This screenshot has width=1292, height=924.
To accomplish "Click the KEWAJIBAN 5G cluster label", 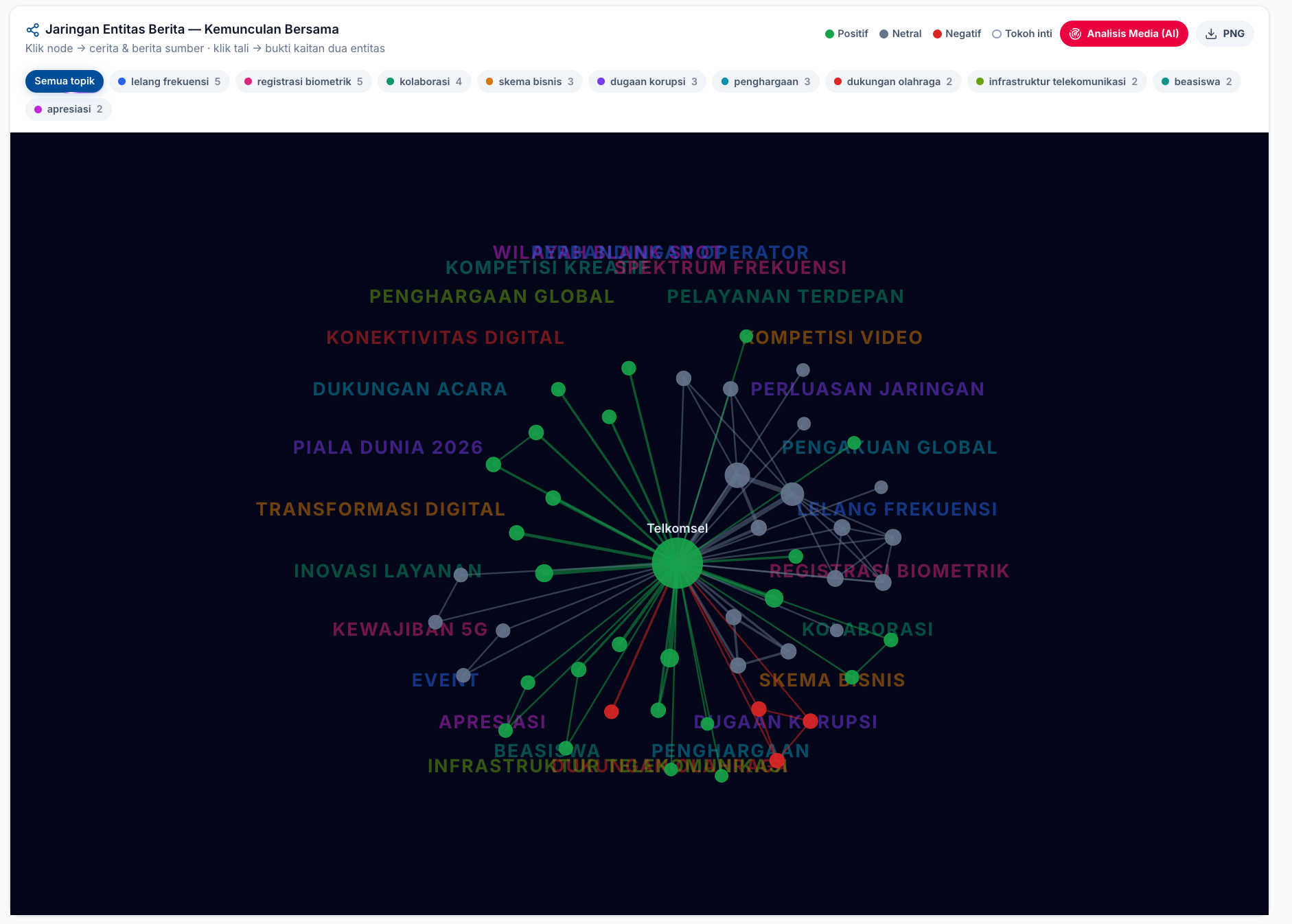I will 410,630.
